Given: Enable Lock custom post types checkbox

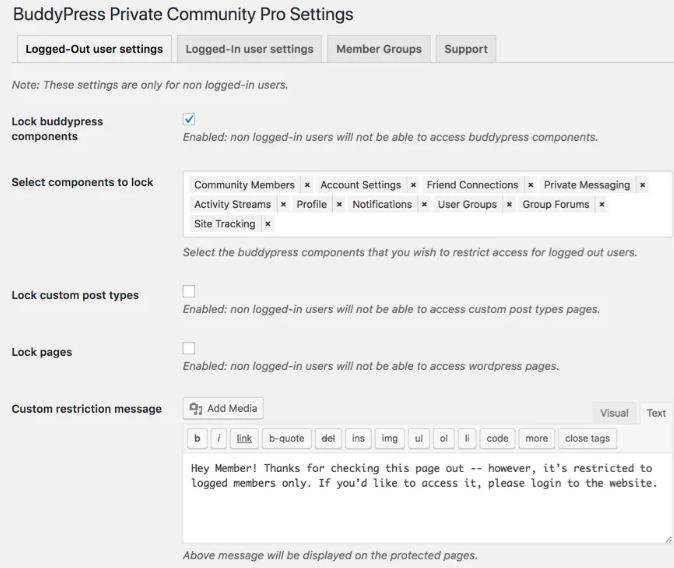Looking at the screenshot, I should coord(189,292).
